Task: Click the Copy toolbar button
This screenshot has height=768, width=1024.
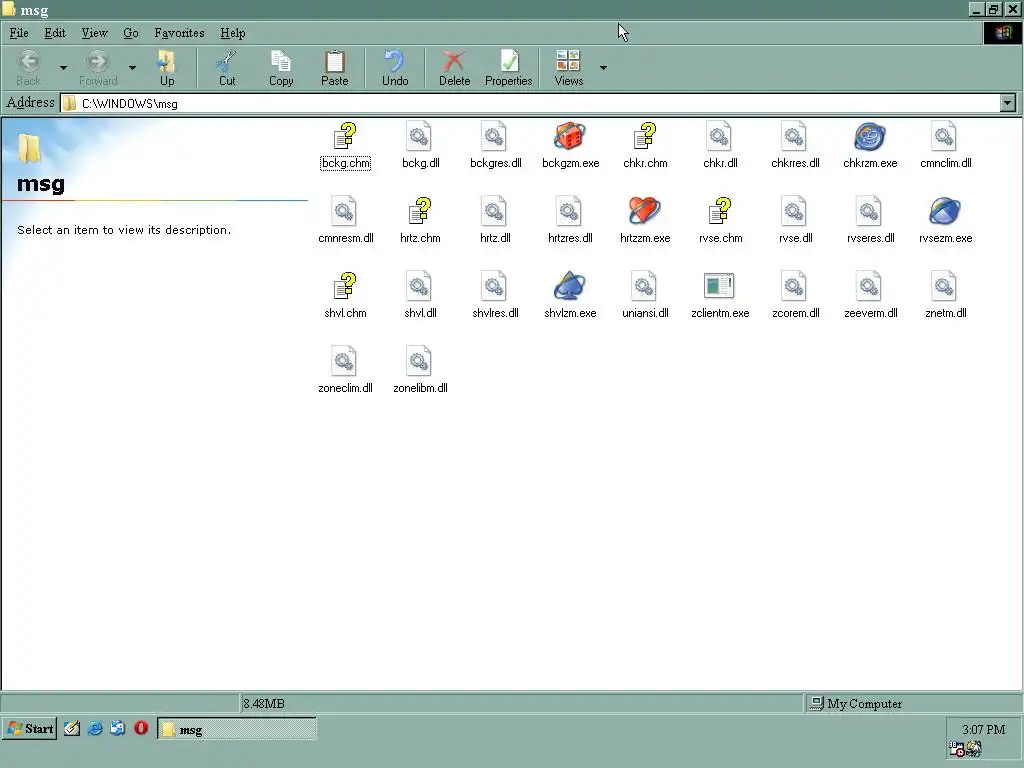Action: (281, 68)
